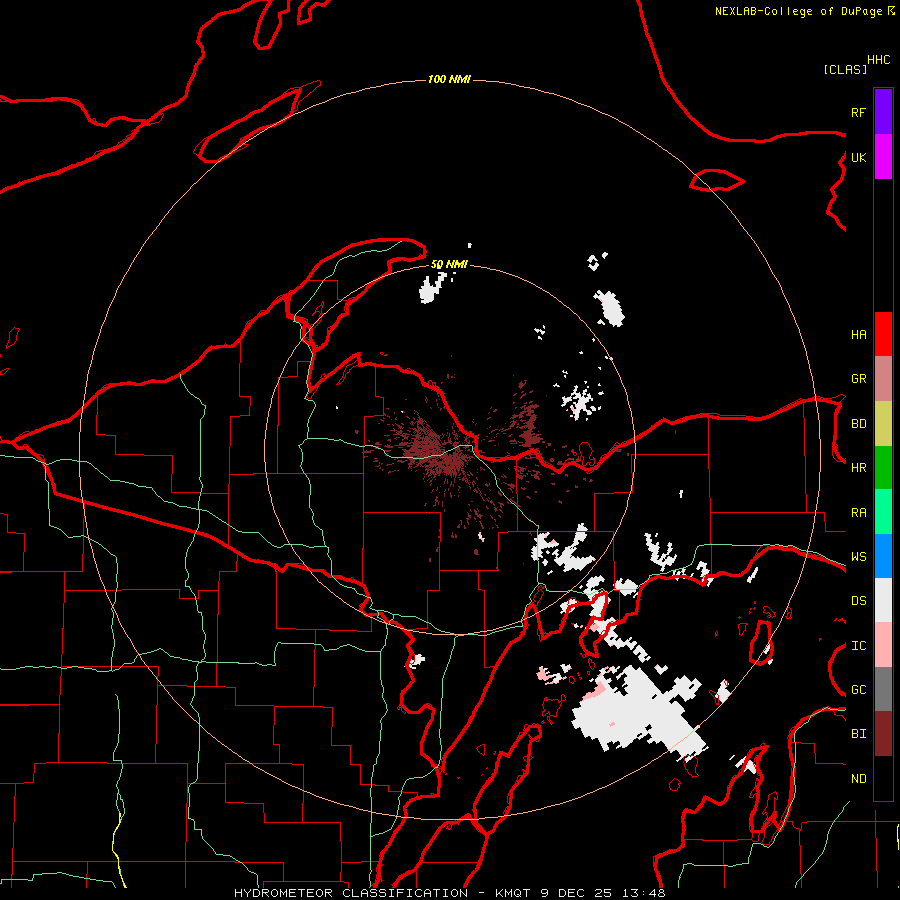Click the RA legend label

coord(858,513)
